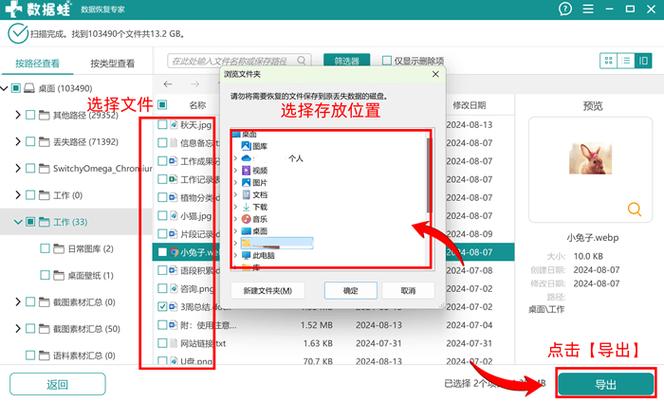The height and width of the screenshot is (401, 664).
Task: Close the 浏览文件夹 dialog with X
Action: click(x=435, y=74)
